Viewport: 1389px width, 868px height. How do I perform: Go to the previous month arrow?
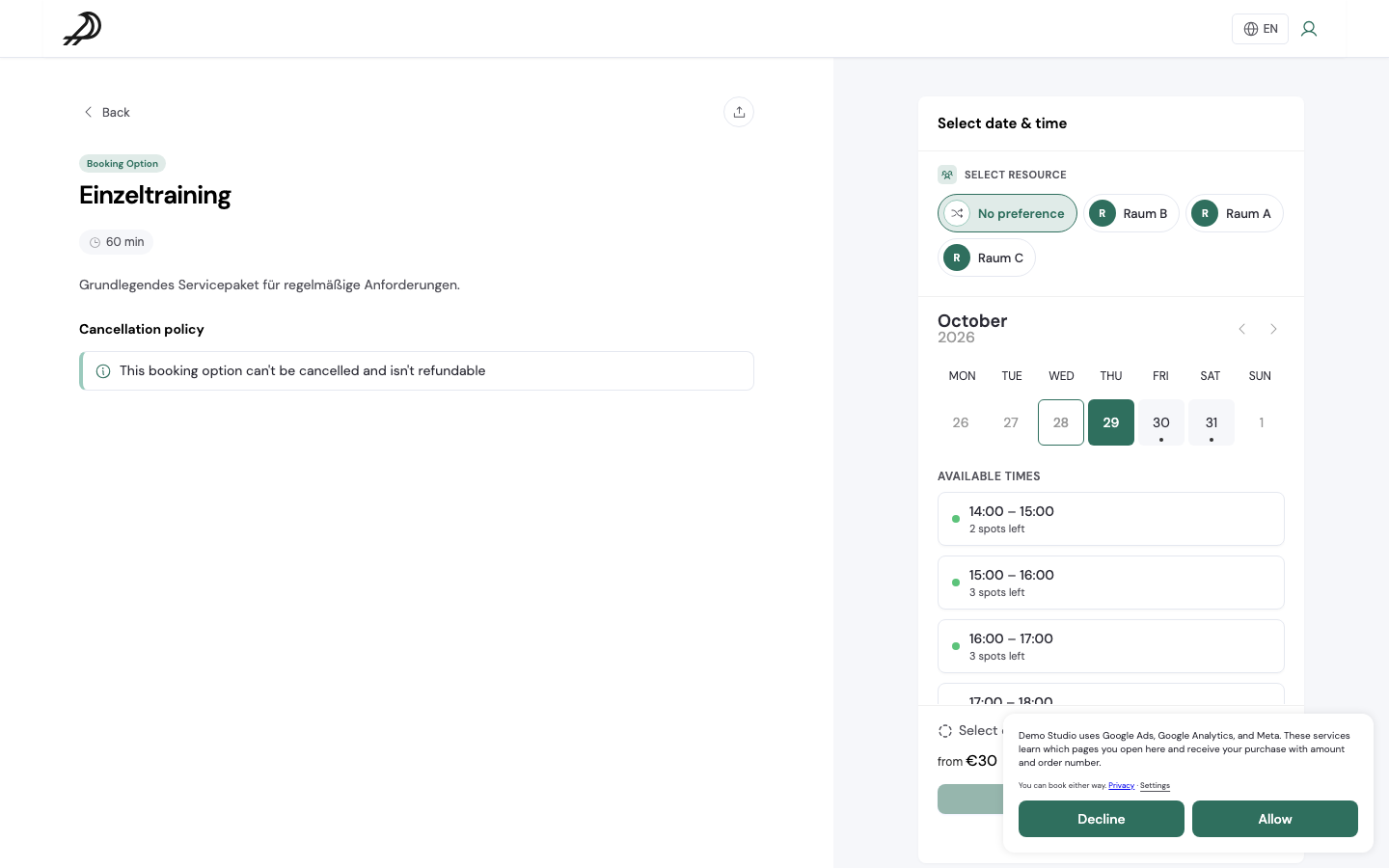1242,329
